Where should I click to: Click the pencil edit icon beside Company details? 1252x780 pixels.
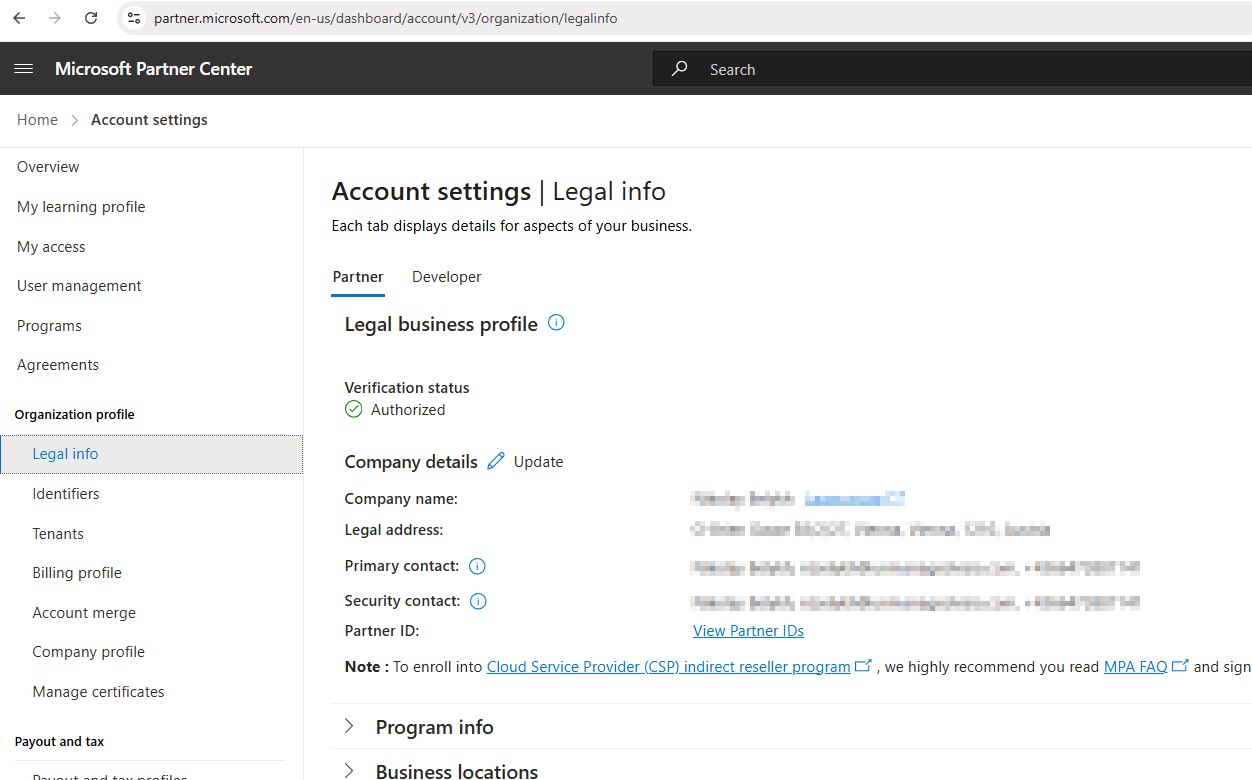[x=496, y=461]
